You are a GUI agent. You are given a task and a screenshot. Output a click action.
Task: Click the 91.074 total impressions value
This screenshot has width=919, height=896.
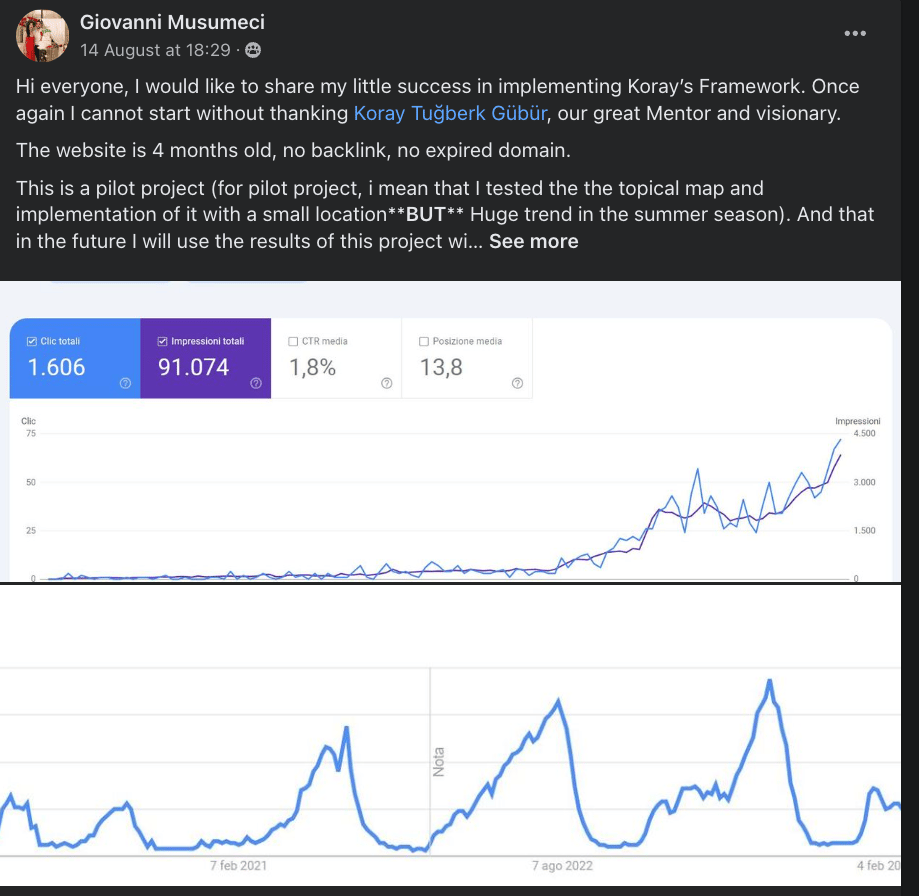tap(194, 368)
